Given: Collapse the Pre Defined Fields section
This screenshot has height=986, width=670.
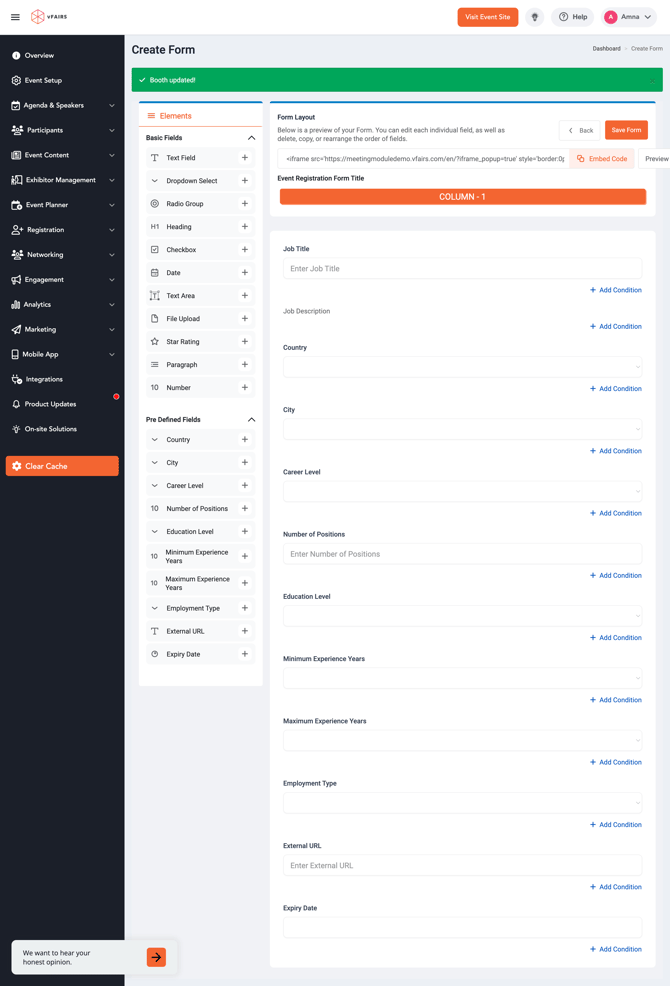Looking at the screenshot, I should (x=251, y=420).
